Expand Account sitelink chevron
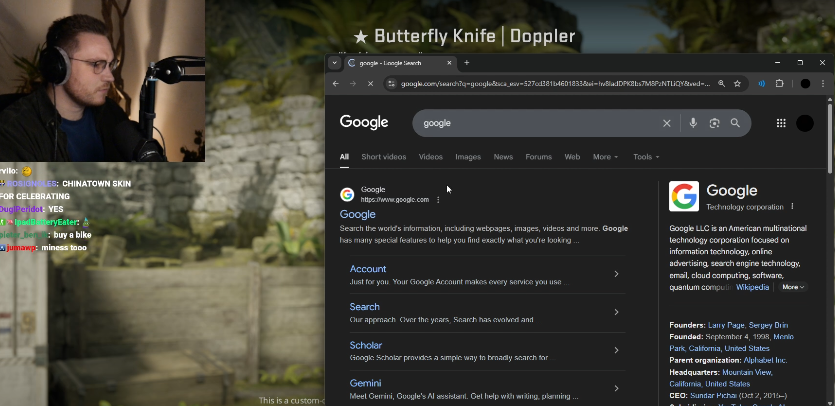This screenshot has height=406, width=835. pos(616,274)
